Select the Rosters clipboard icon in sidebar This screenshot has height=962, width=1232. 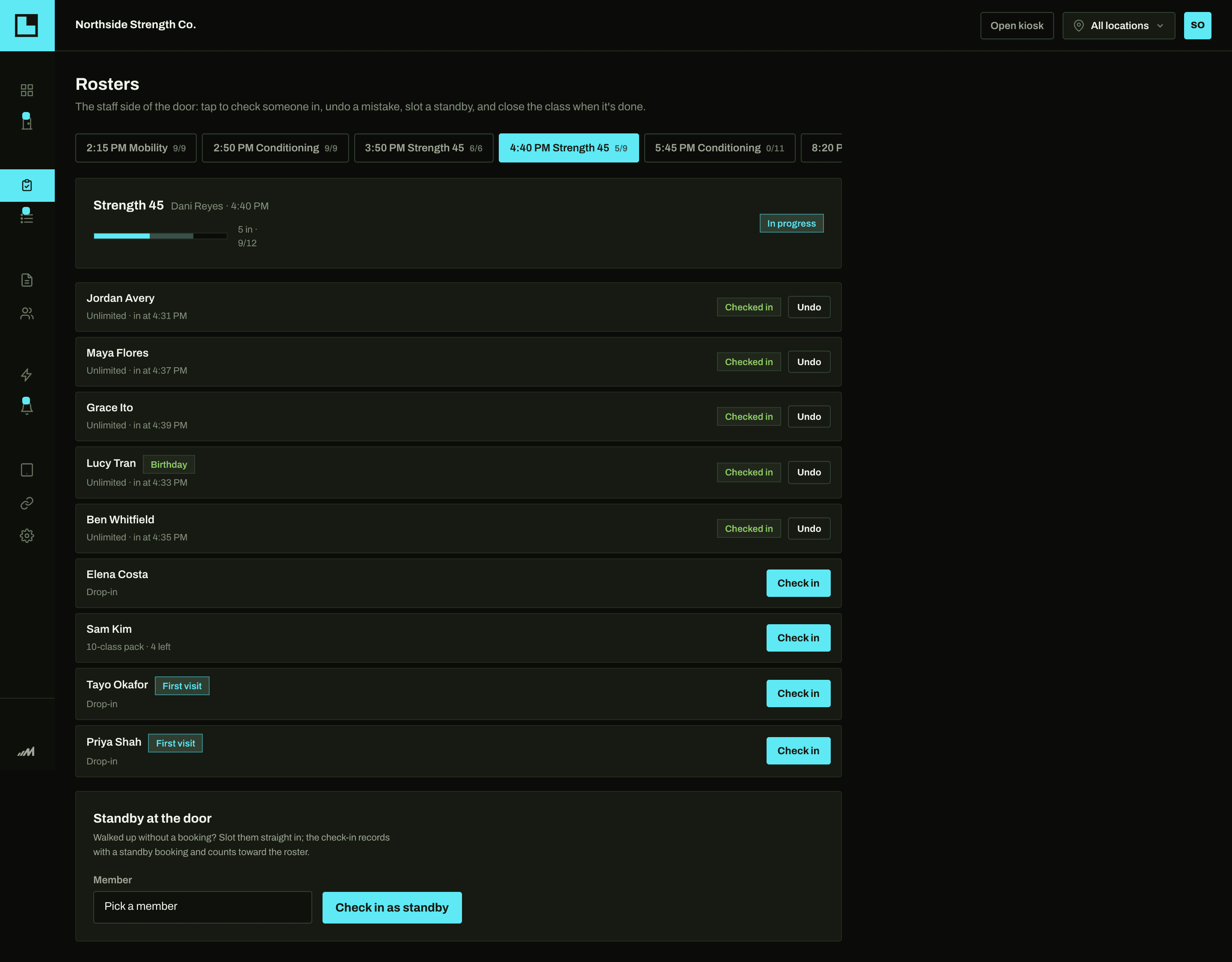coord(27,186)
